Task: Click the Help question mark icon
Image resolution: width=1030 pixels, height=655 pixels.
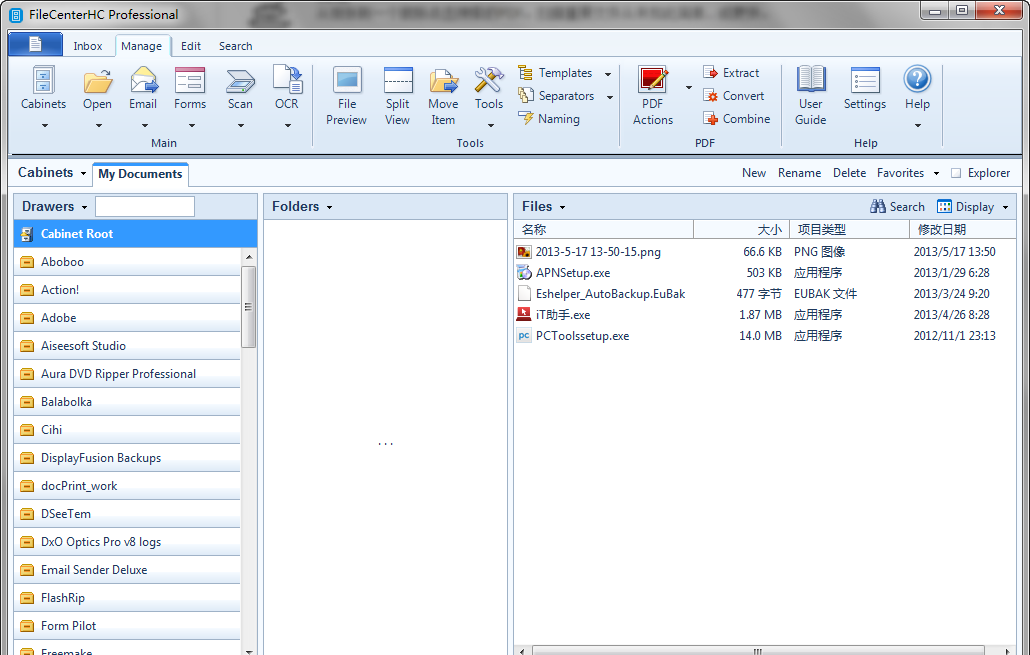Action: point(918,79)
